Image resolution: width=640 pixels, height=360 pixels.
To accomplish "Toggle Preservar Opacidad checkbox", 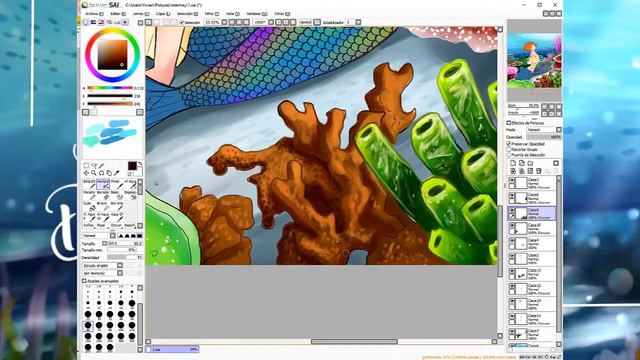I will pos(509,144).
